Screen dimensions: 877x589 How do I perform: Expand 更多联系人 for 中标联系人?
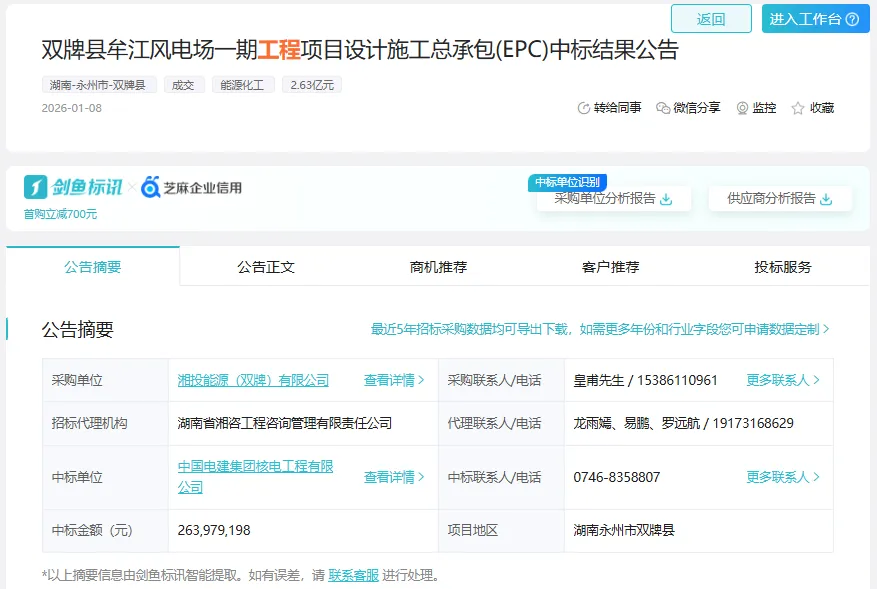coord(783,477)
